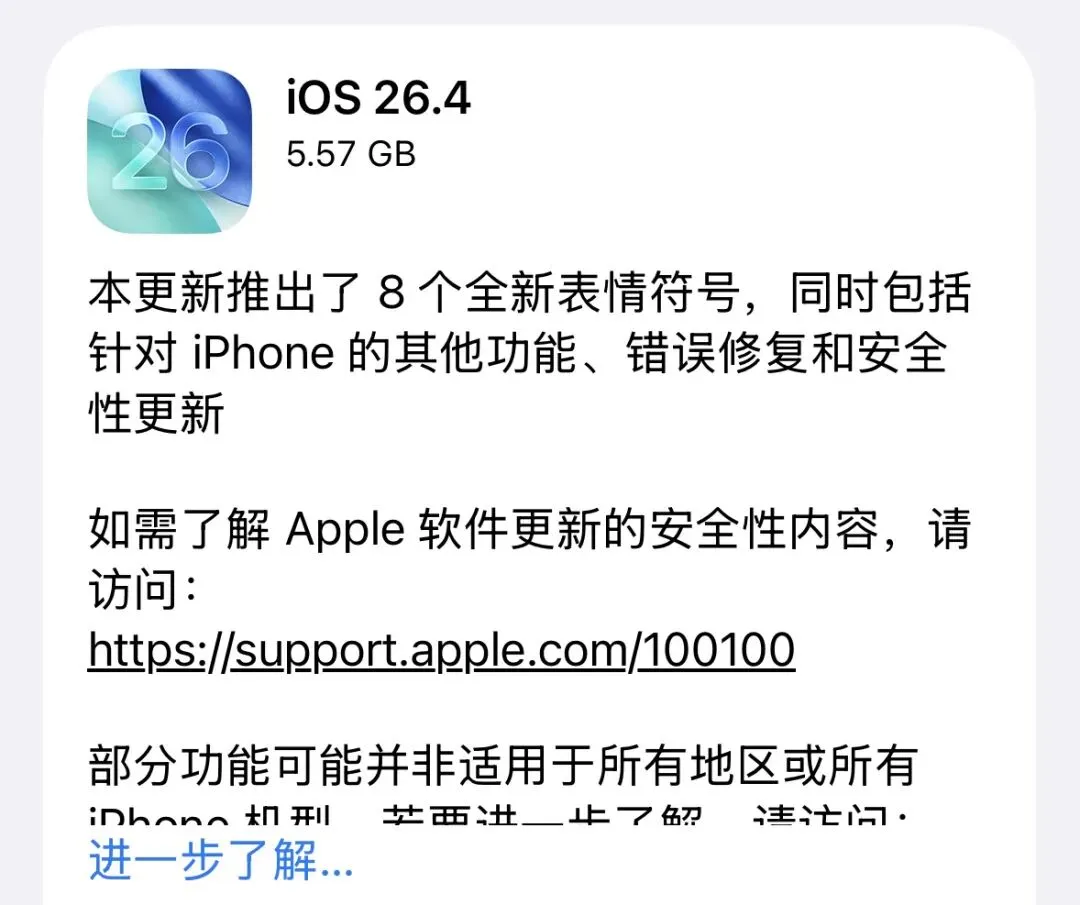Tap the iOS 26 update icon
This screenshot has height=905, width=1080.
[x=169, y=151]
